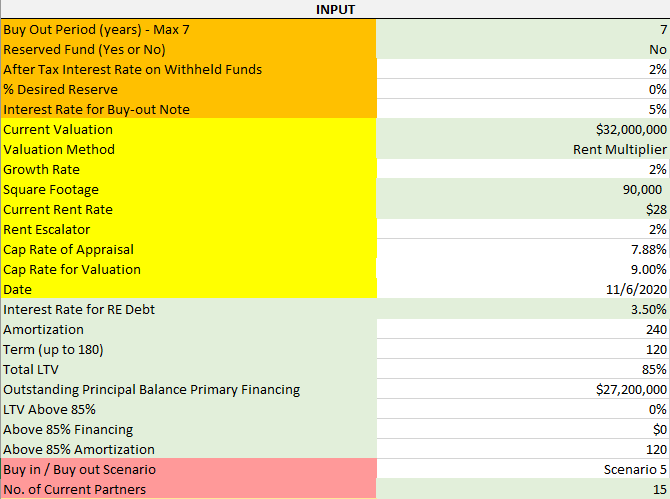Screen dimensions: 670x499
Task: Select the INPUT header cell
Action: coord(335,9)
